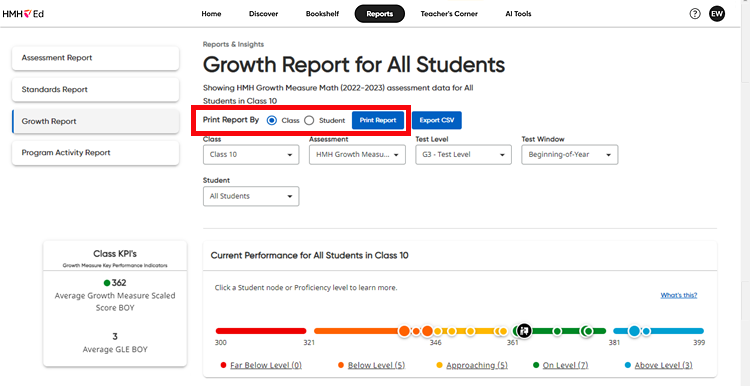Click the Export CSV button

click(x=437, y=121)
